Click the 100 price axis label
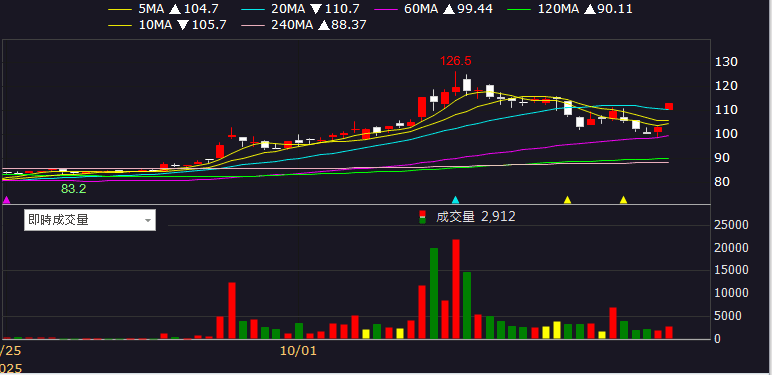Image resolution: width=772 pixels, height=375 pixels. pos(726,134)
